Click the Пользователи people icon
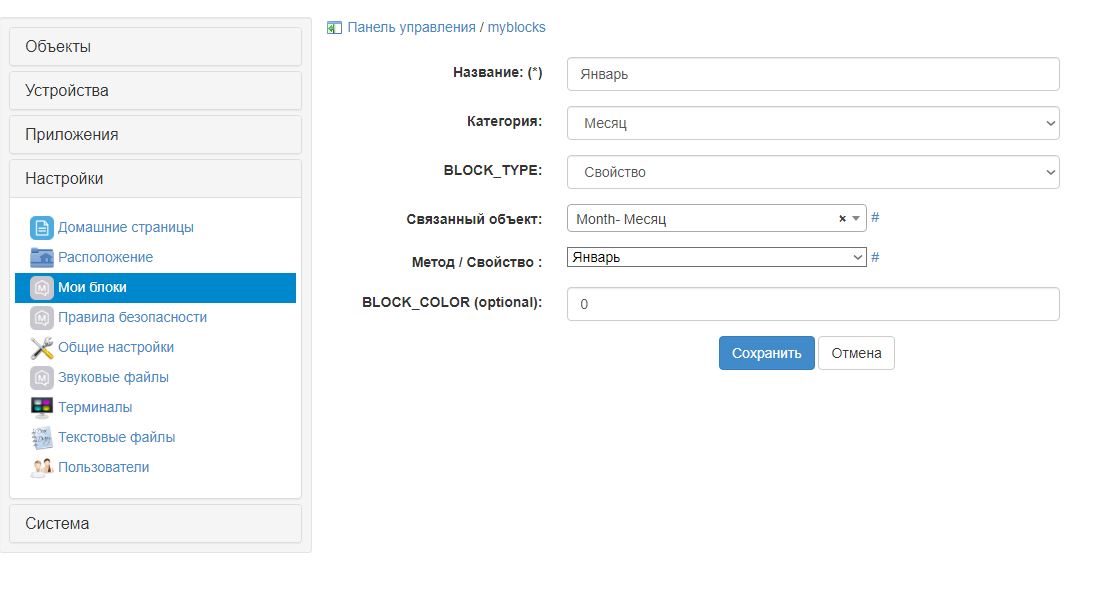Screen dimensions: 1094x589 [42, 468]
